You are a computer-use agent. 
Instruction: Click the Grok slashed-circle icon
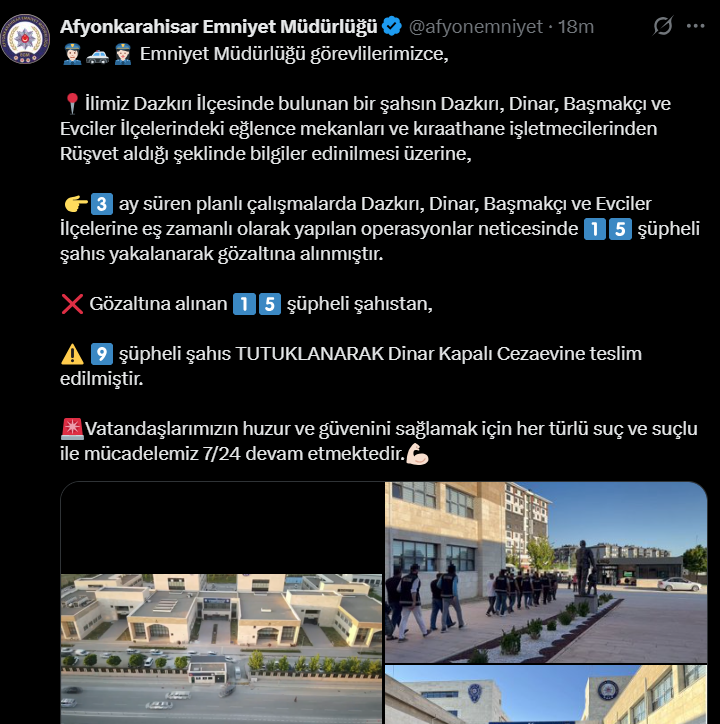(x=662, y=26)
